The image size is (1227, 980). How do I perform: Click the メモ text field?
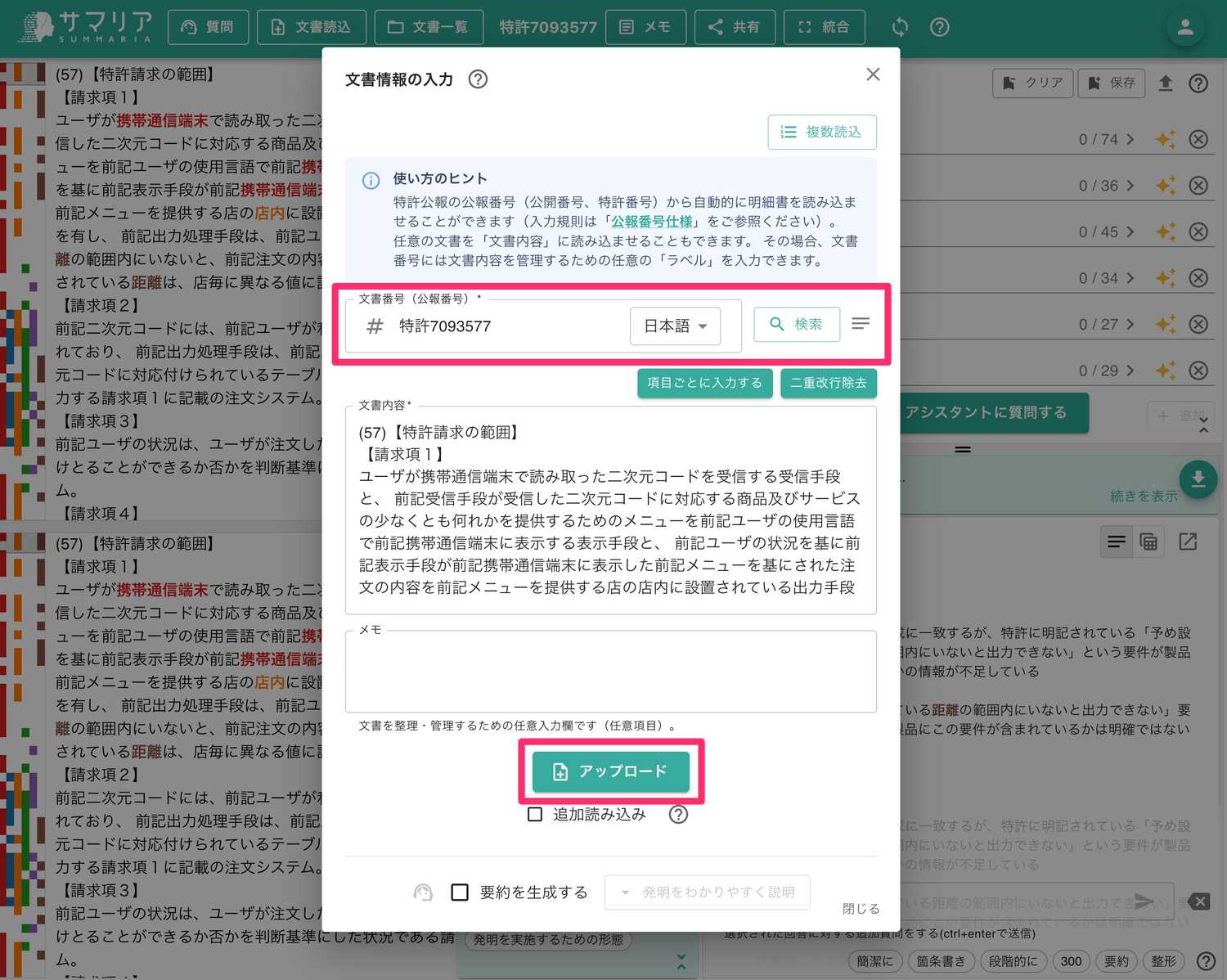tap(611, 672)
